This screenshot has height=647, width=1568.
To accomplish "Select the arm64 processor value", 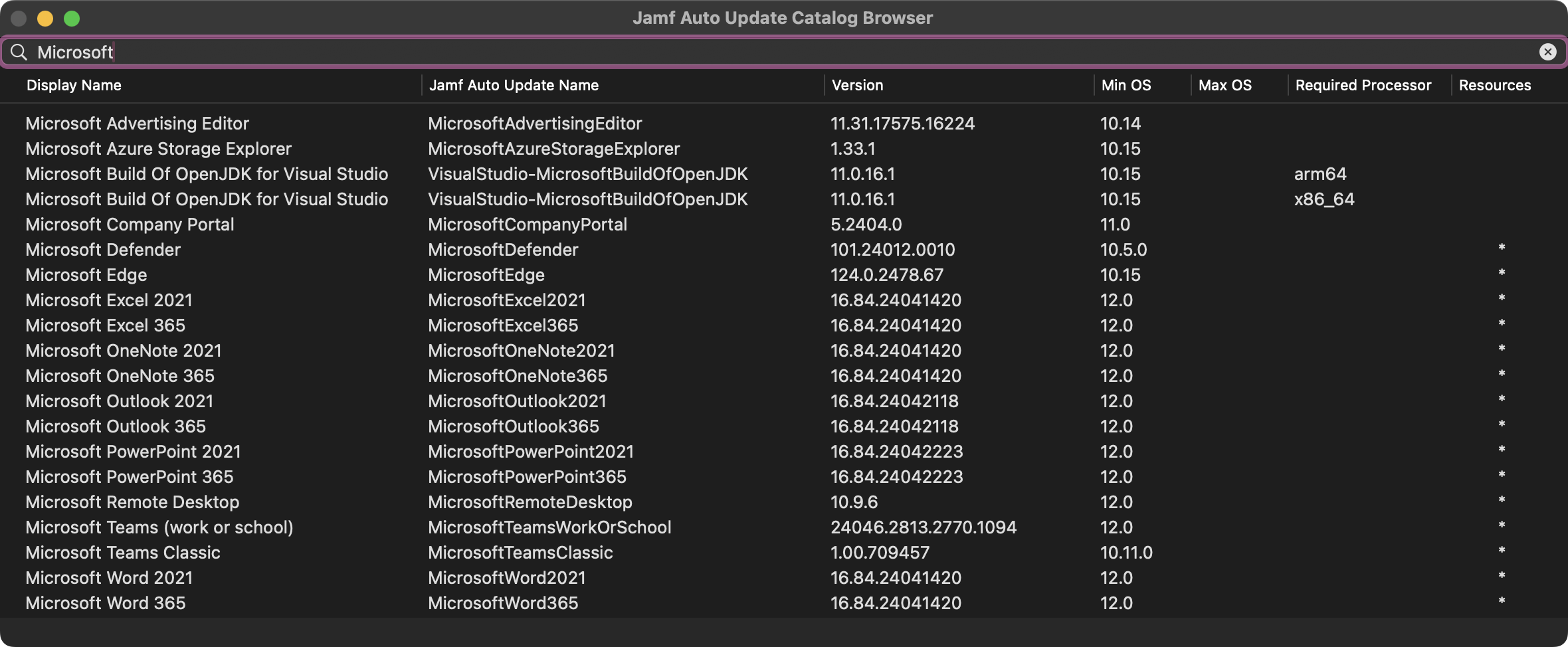I will coord(1320,174).
